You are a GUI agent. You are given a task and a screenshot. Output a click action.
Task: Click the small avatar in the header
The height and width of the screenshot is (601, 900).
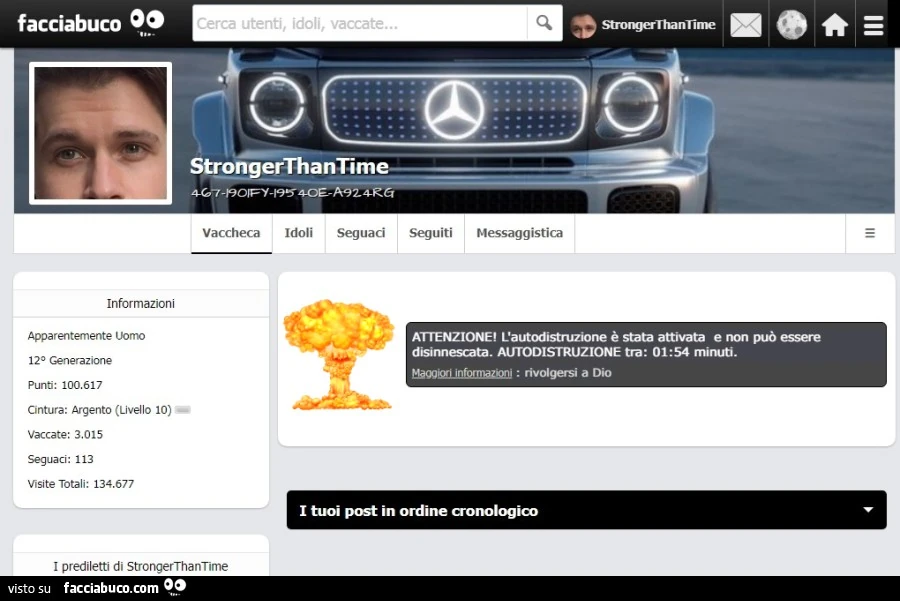[583, 25]
